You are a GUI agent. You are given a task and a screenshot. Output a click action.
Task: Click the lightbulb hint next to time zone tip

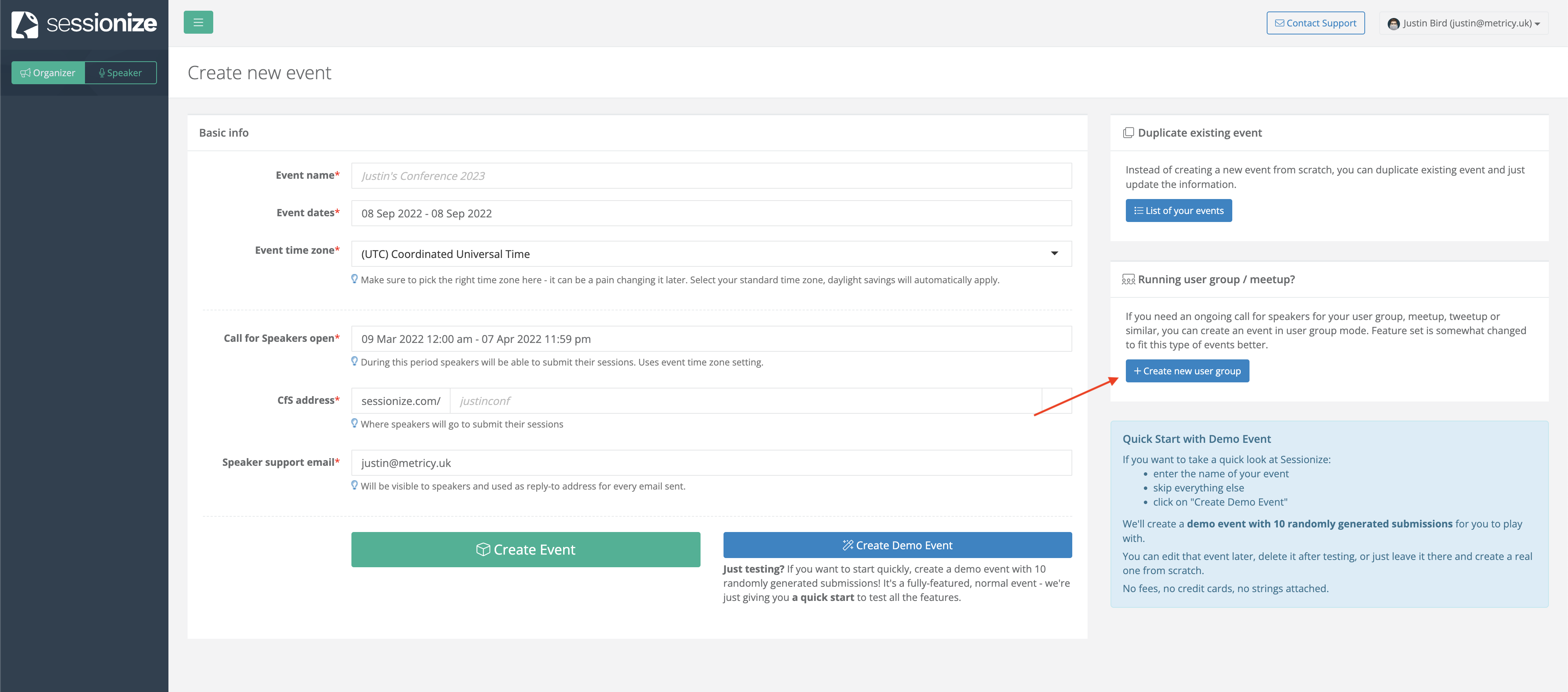[355, 279]
